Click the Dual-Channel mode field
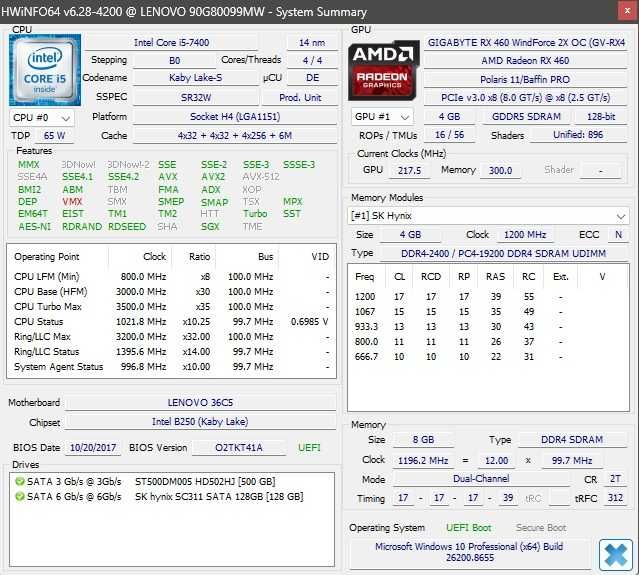This screenshot has height=575, width=639. coord(481,479)
